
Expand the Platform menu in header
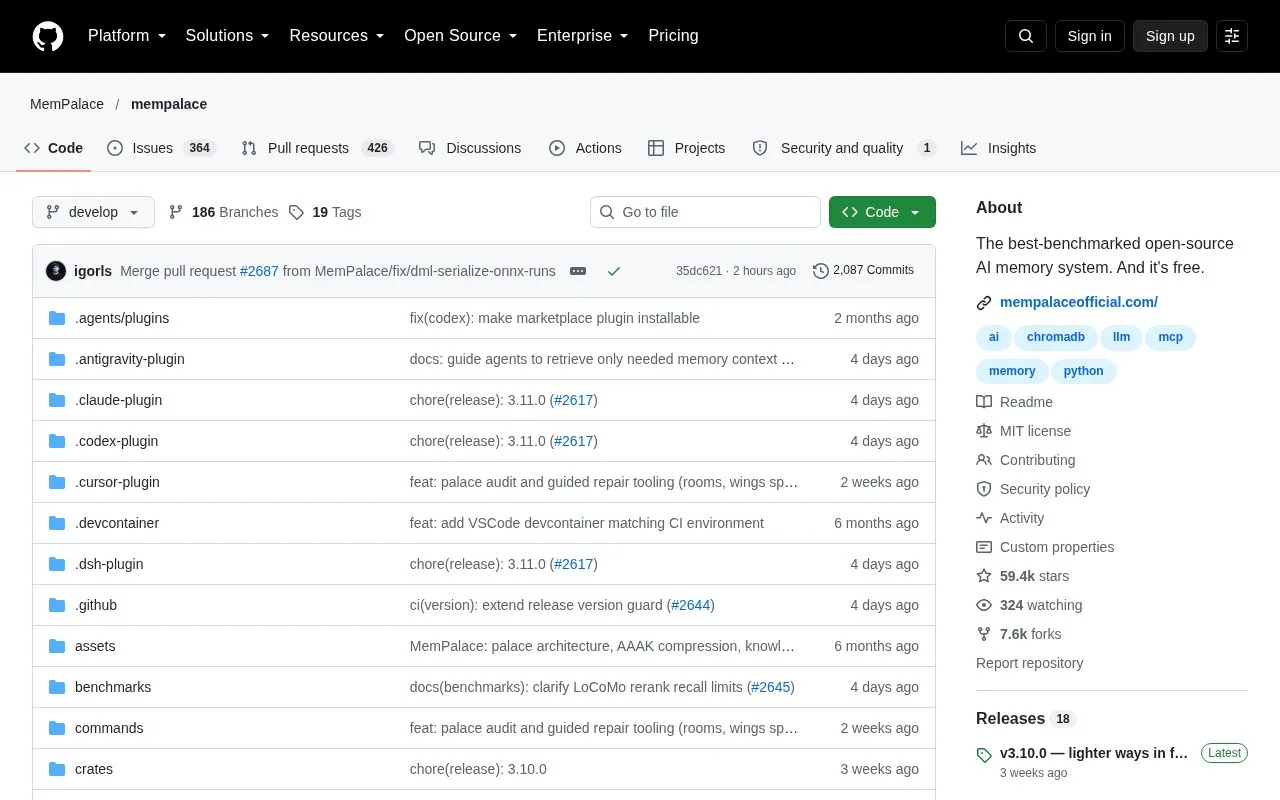coord(127,36)
